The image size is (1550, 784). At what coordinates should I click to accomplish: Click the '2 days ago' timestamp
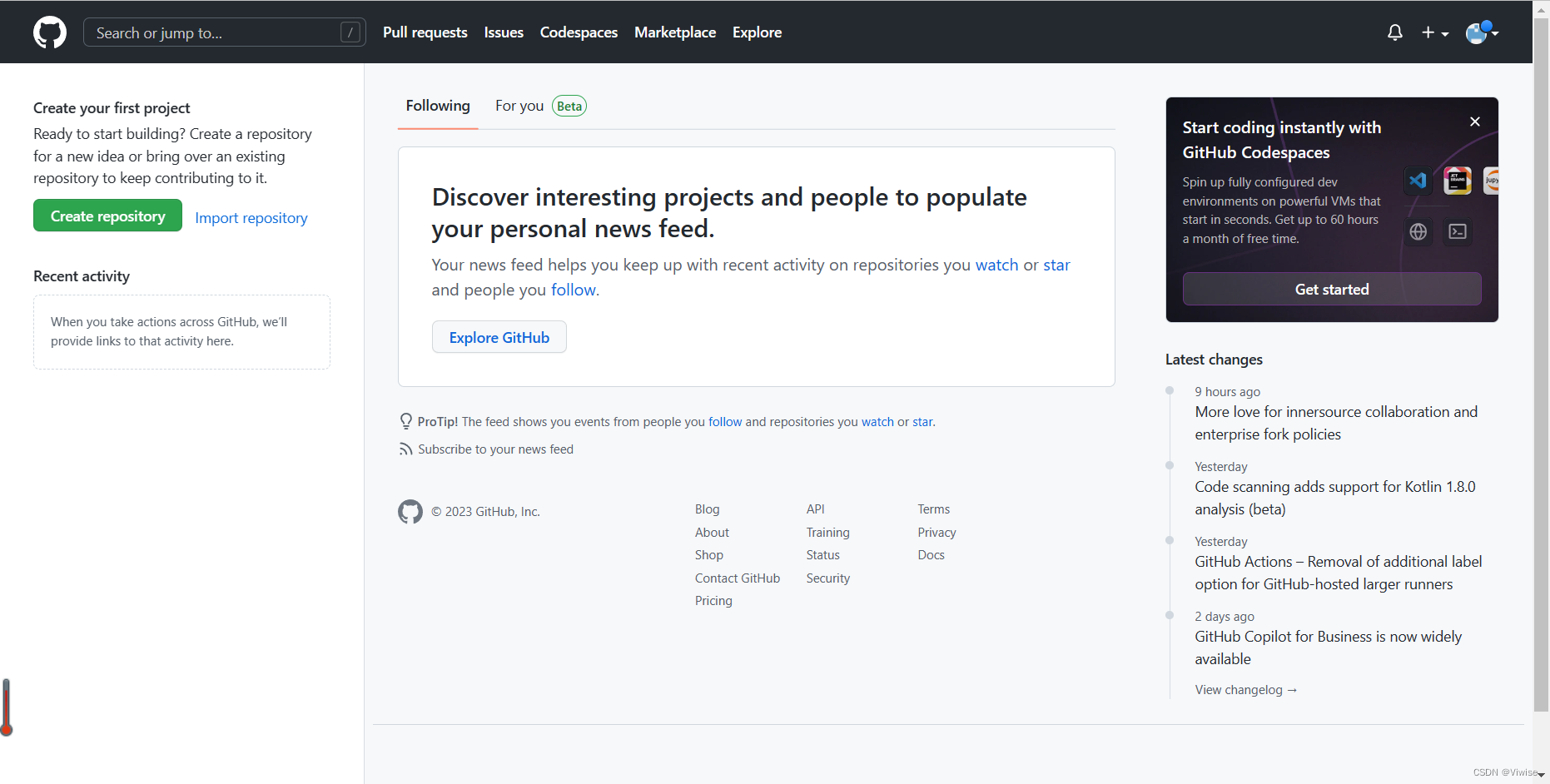[1225, 617]
